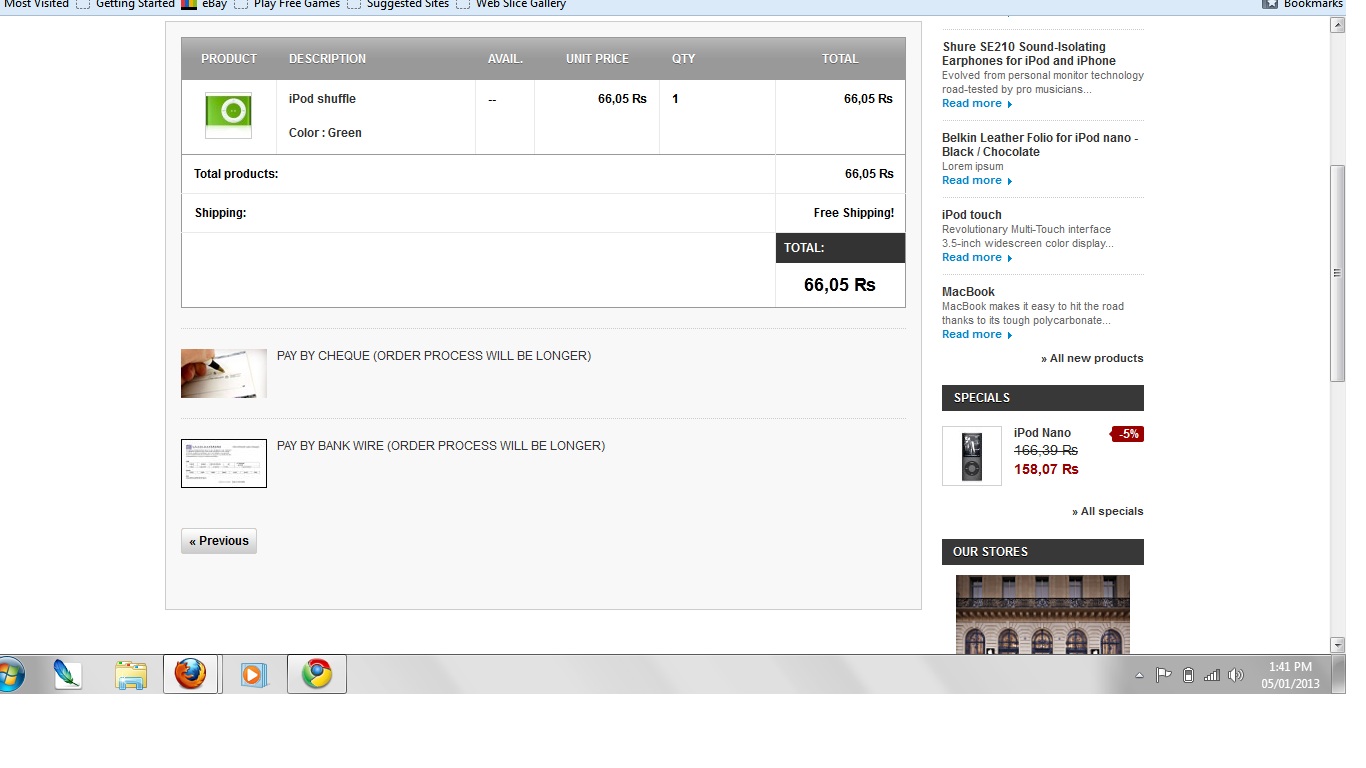Click the crossed-out price '166,39 Rs'

pos(1046,451)
